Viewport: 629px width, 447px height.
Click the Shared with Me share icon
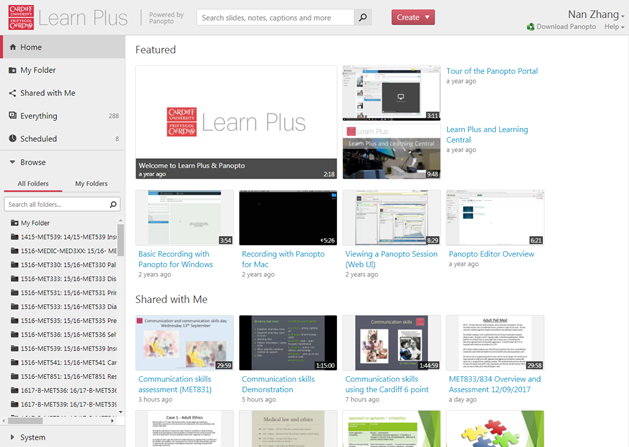(13, 93)
